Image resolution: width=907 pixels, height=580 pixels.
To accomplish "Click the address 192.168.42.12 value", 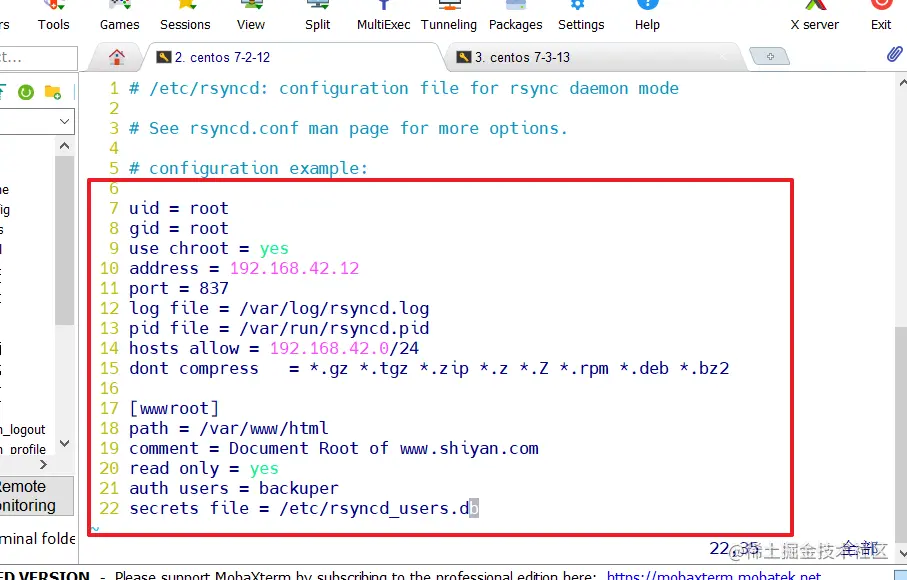I will (x=294, y=268).
